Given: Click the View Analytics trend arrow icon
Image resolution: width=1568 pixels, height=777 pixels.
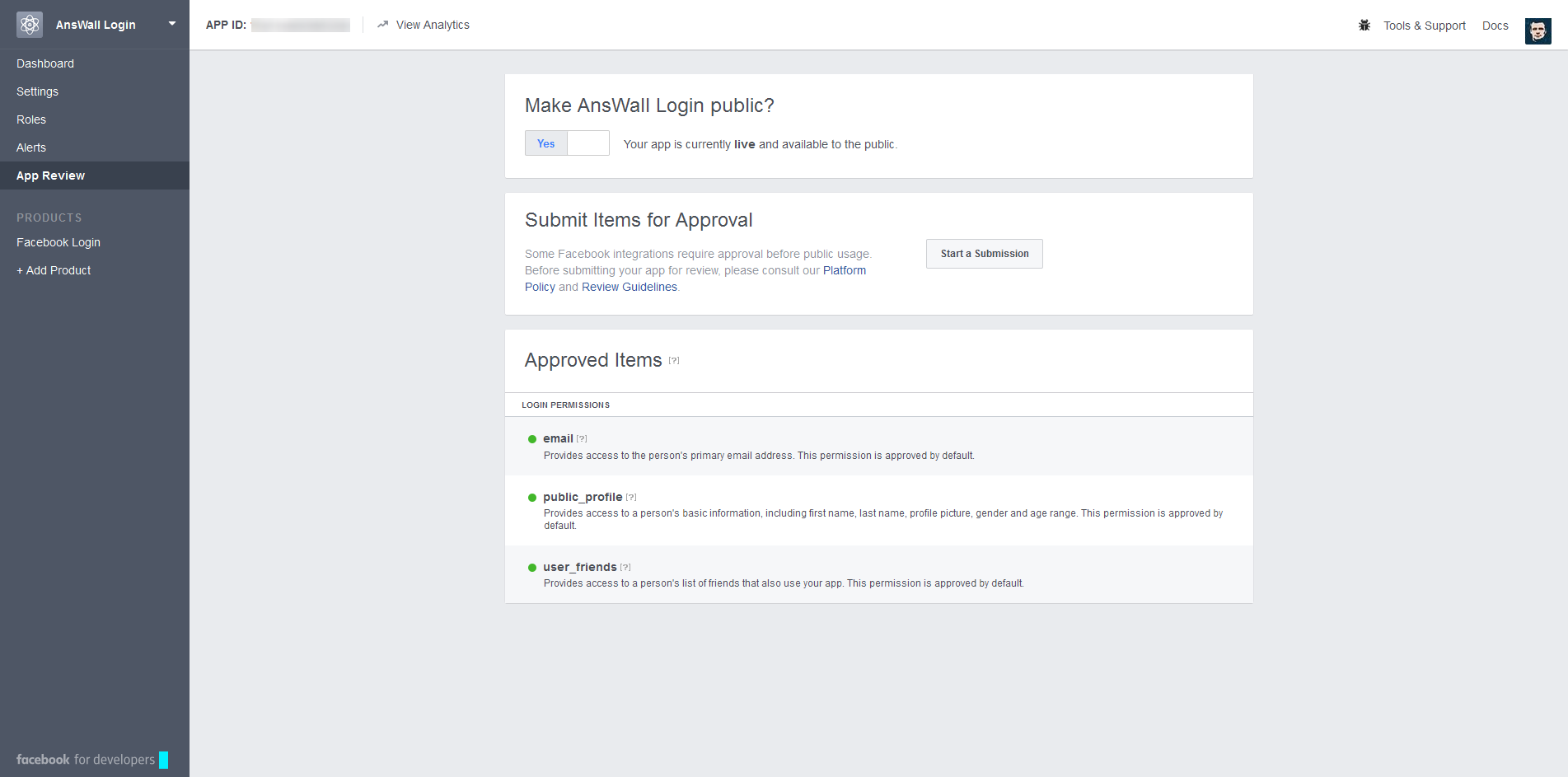Looking at the screenshot, I should pos(382,25).
